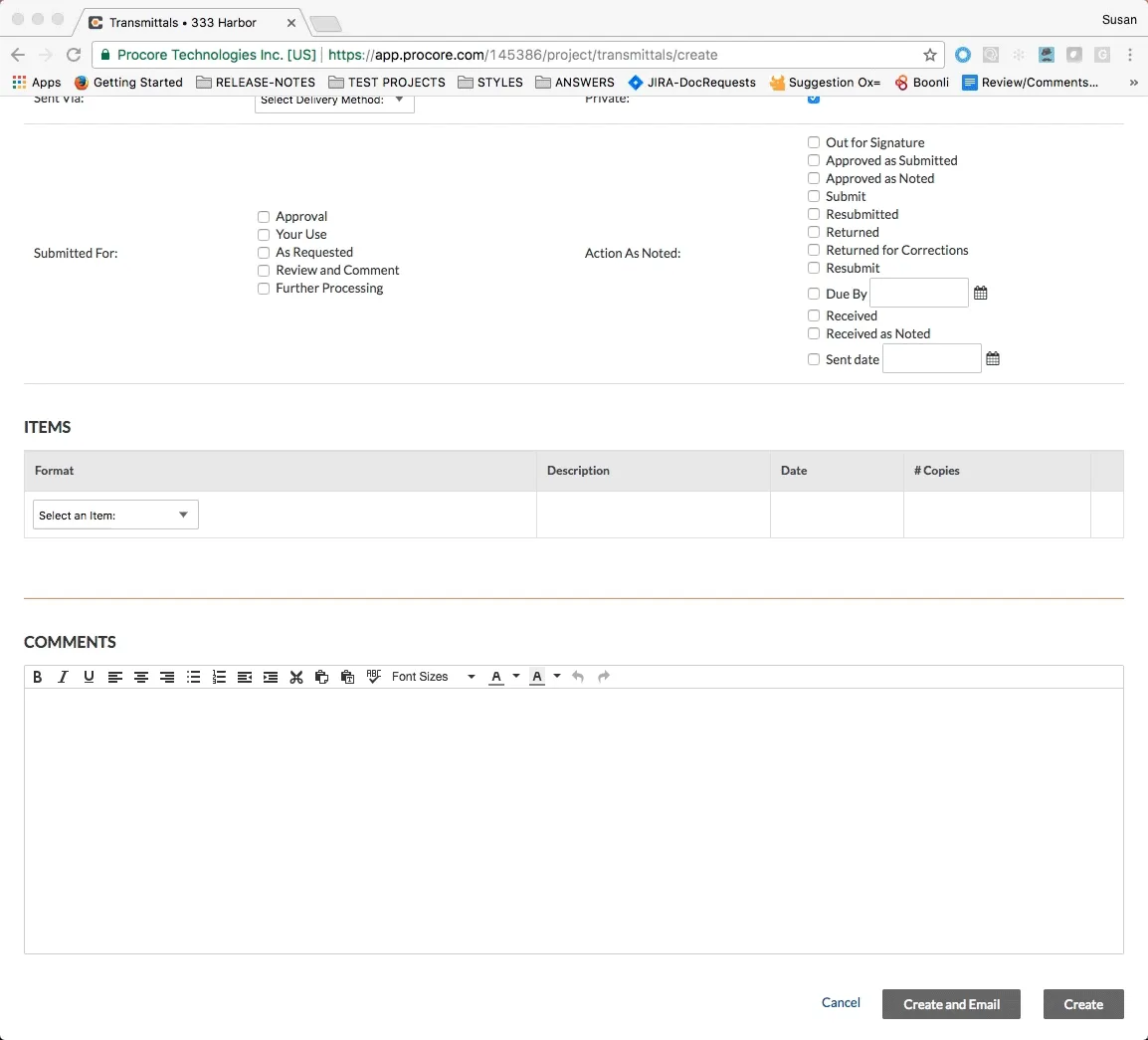Click Cancel link
The width and height of the screenshot is (1148, 1040).
point(841,1002)
